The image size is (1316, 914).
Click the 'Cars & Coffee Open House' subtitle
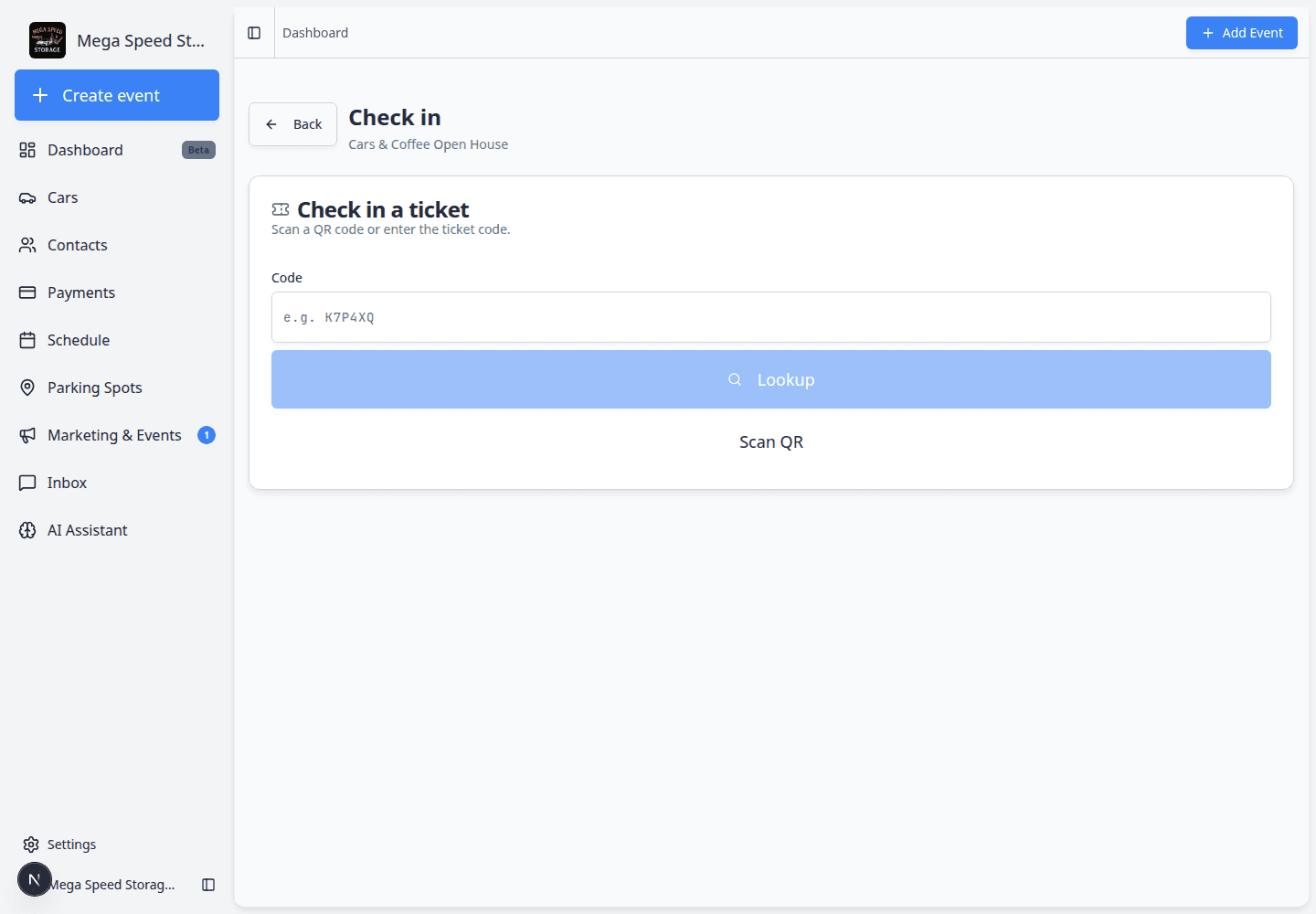(x=429, y=144)
